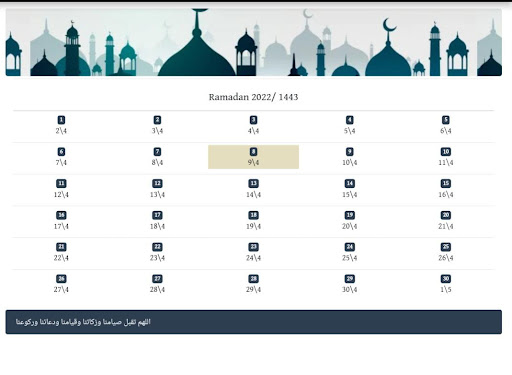Image resolution: width=512 pixels, height=375 pixels.
Task: Select Ramadan day 19 badge
Action: [349, 215]
